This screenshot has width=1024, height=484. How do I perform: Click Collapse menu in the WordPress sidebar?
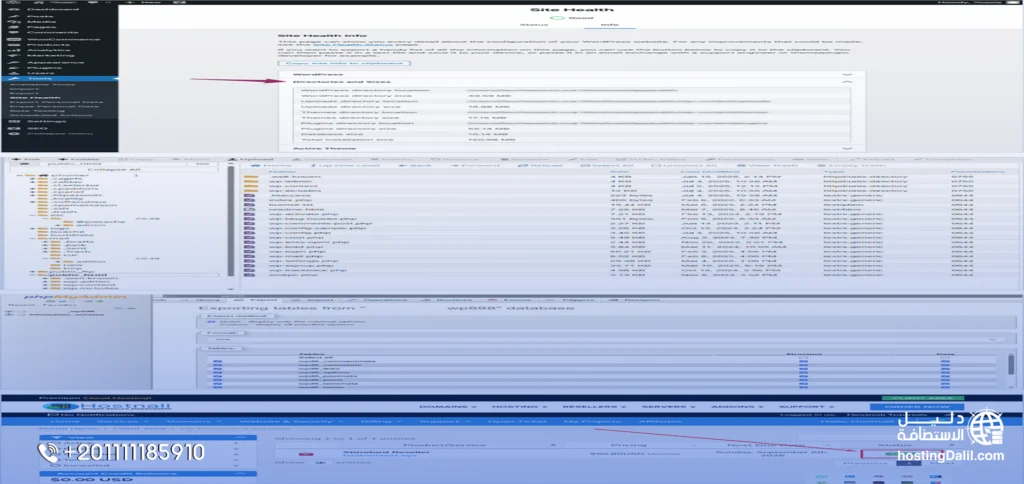[x=60, y=133]
